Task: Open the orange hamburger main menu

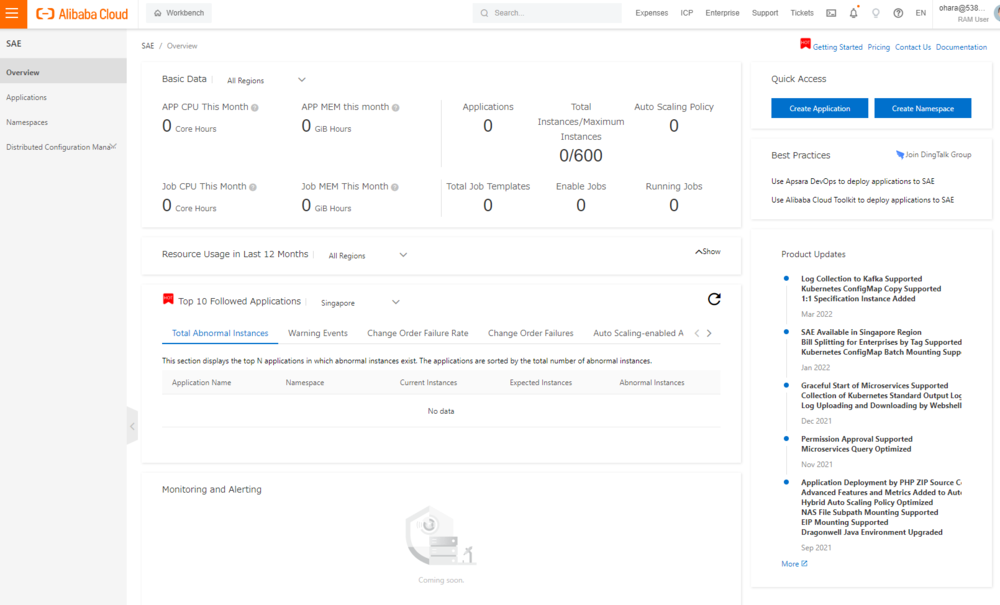Action: click(x=13, y=13)
